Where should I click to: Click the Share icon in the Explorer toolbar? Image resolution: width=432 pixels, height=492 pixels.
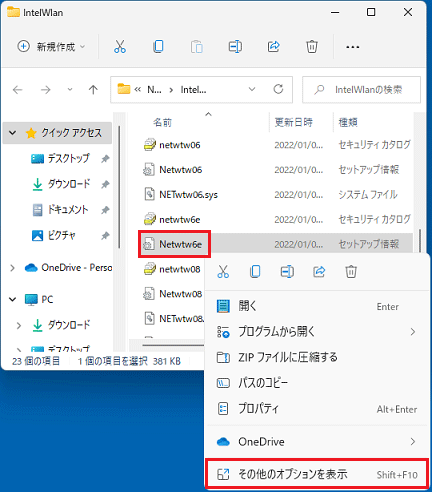(x=273, y=46)
